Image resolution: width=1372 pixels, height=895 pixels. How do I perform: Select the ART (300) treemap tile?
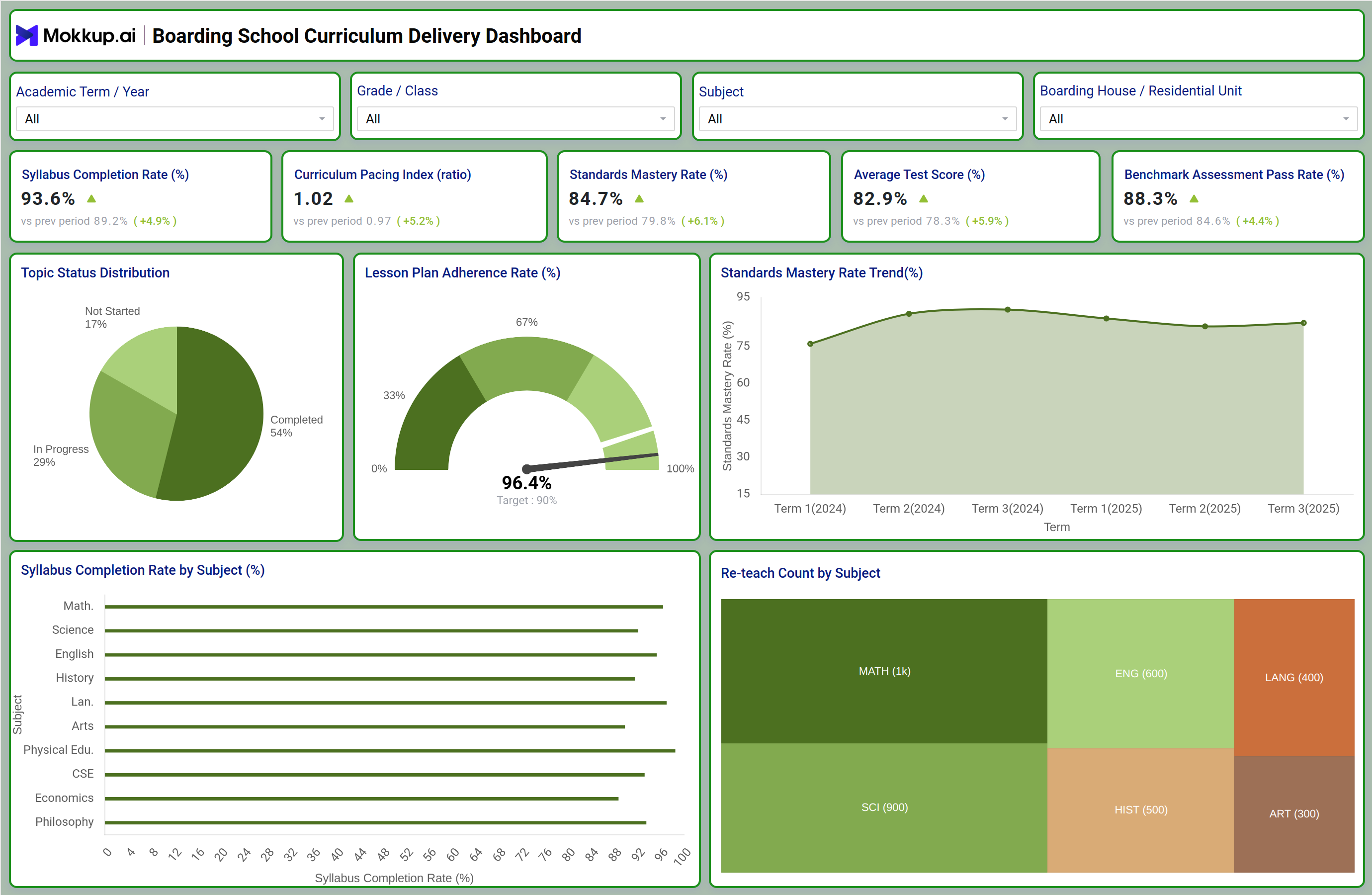coord(1294,814)
